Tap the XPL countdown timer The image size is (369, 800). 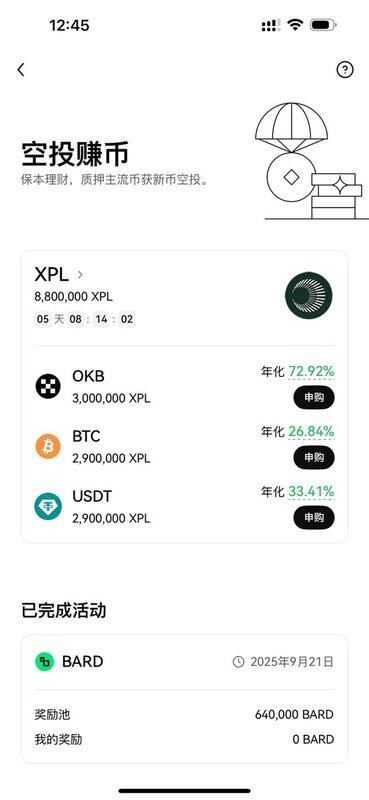pyautogui.click(x=85, y=319)
